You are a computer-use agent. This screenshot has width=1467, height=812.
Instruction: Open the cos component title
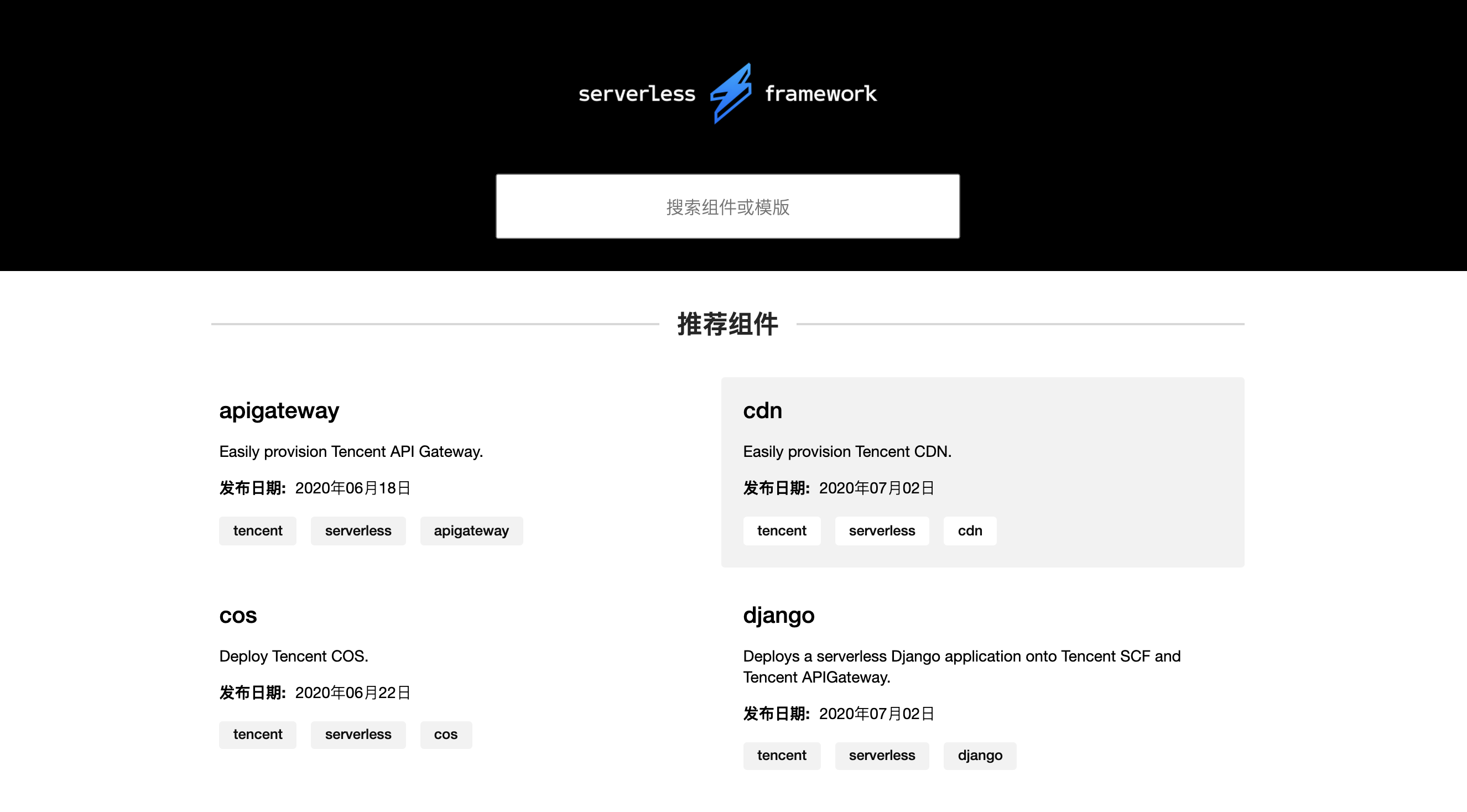click(238, 616)
